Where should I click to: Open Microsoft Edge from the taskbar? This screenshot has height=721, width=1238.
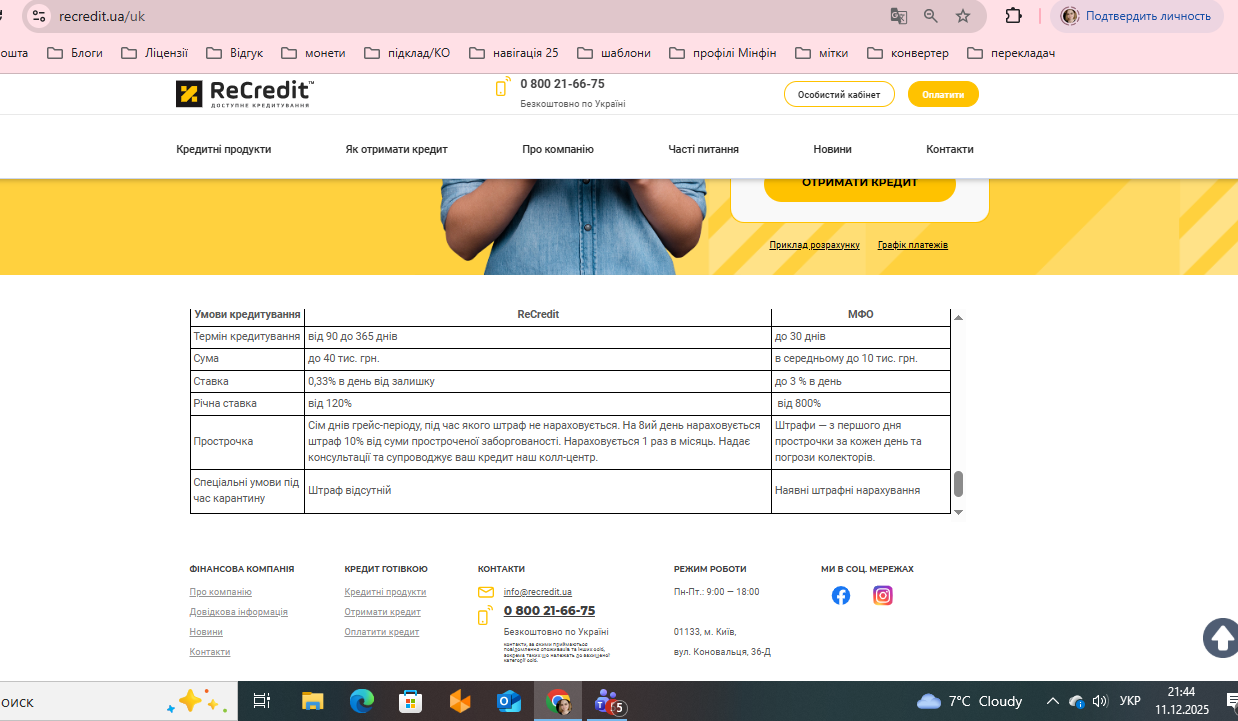(x=362, y=702)
